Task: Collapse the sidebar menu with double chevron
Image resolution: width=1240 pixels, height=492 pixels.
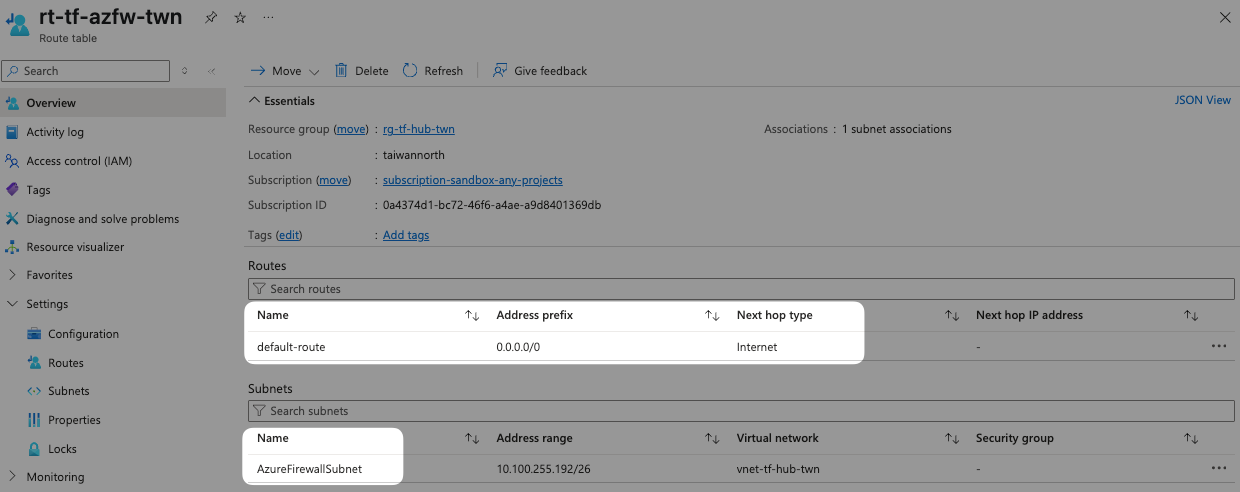Action: (211, 71)
